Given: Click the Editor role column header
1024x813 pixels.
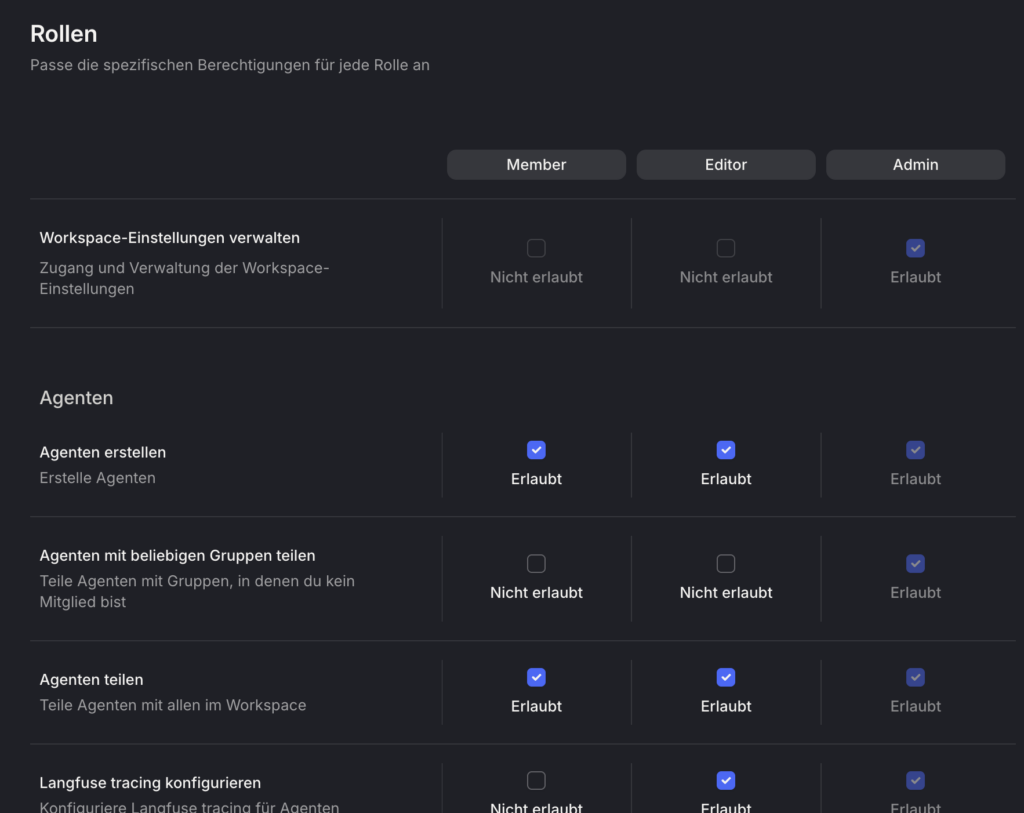Looking at the screenshot, I should pos(726,165).
